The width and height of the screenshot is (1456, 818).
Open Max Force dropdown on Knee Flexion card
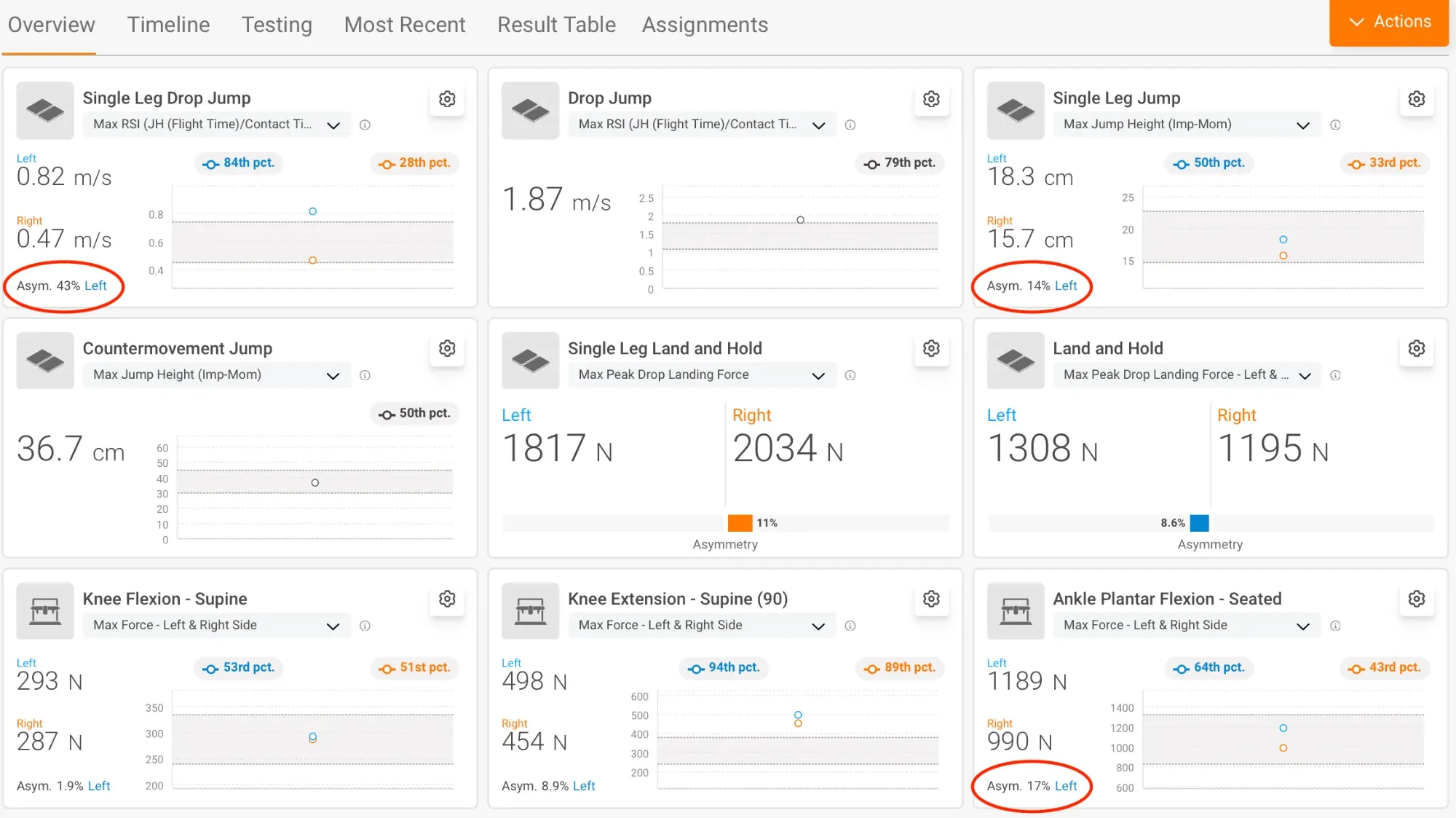(217, 626)
